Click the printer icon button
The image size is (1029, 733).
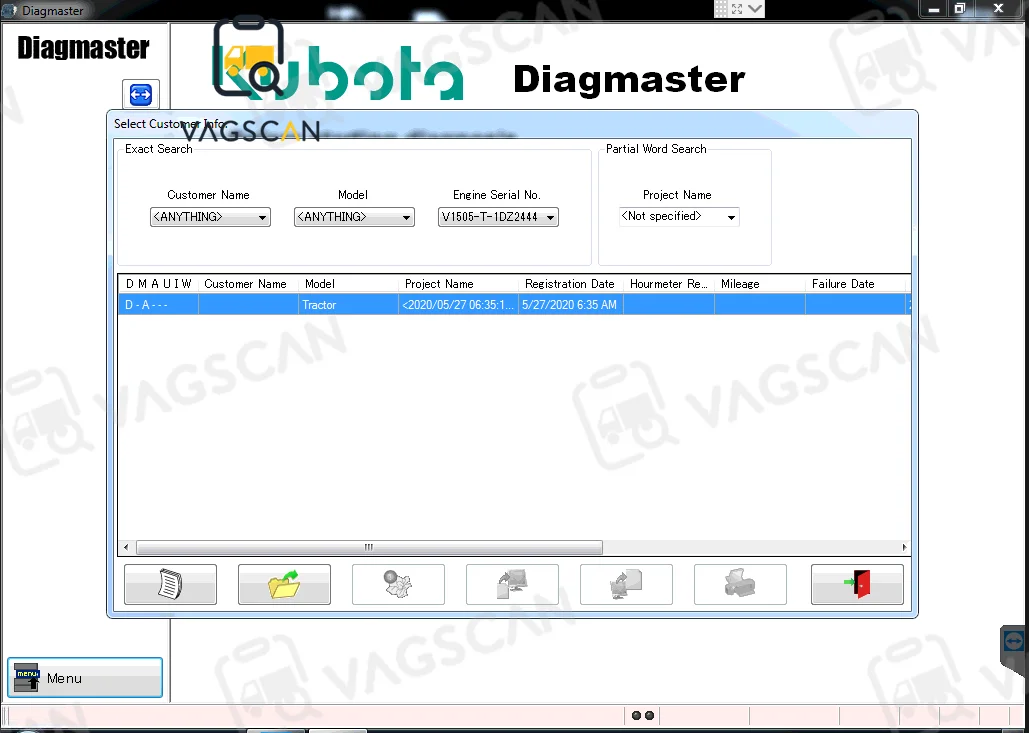click(x=740, y=584)
